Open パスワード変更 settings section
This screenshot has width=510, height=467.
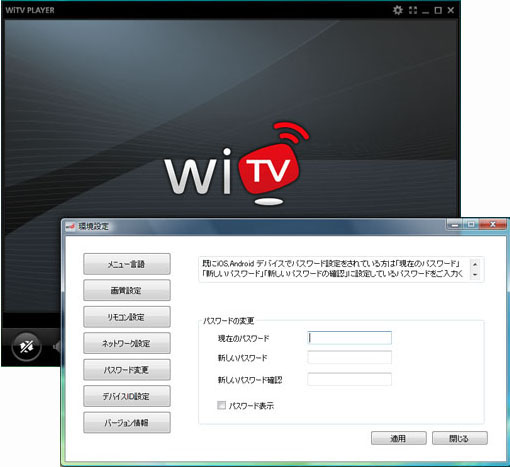pyautogui.click(x=127, y=370)
